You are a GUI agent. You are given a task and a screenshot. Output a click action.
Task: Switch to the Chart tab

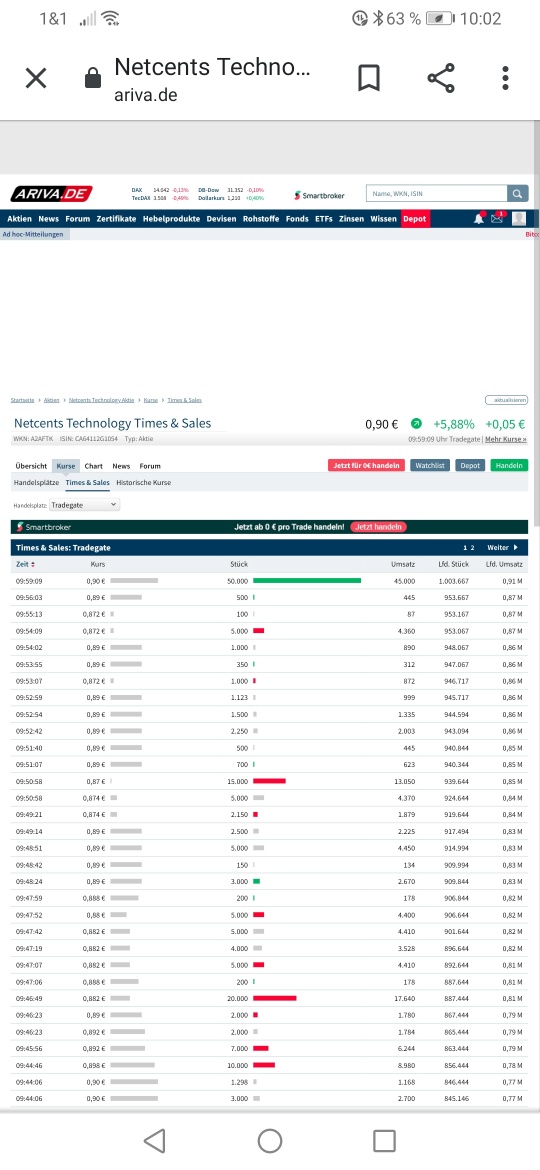point(93,466)
